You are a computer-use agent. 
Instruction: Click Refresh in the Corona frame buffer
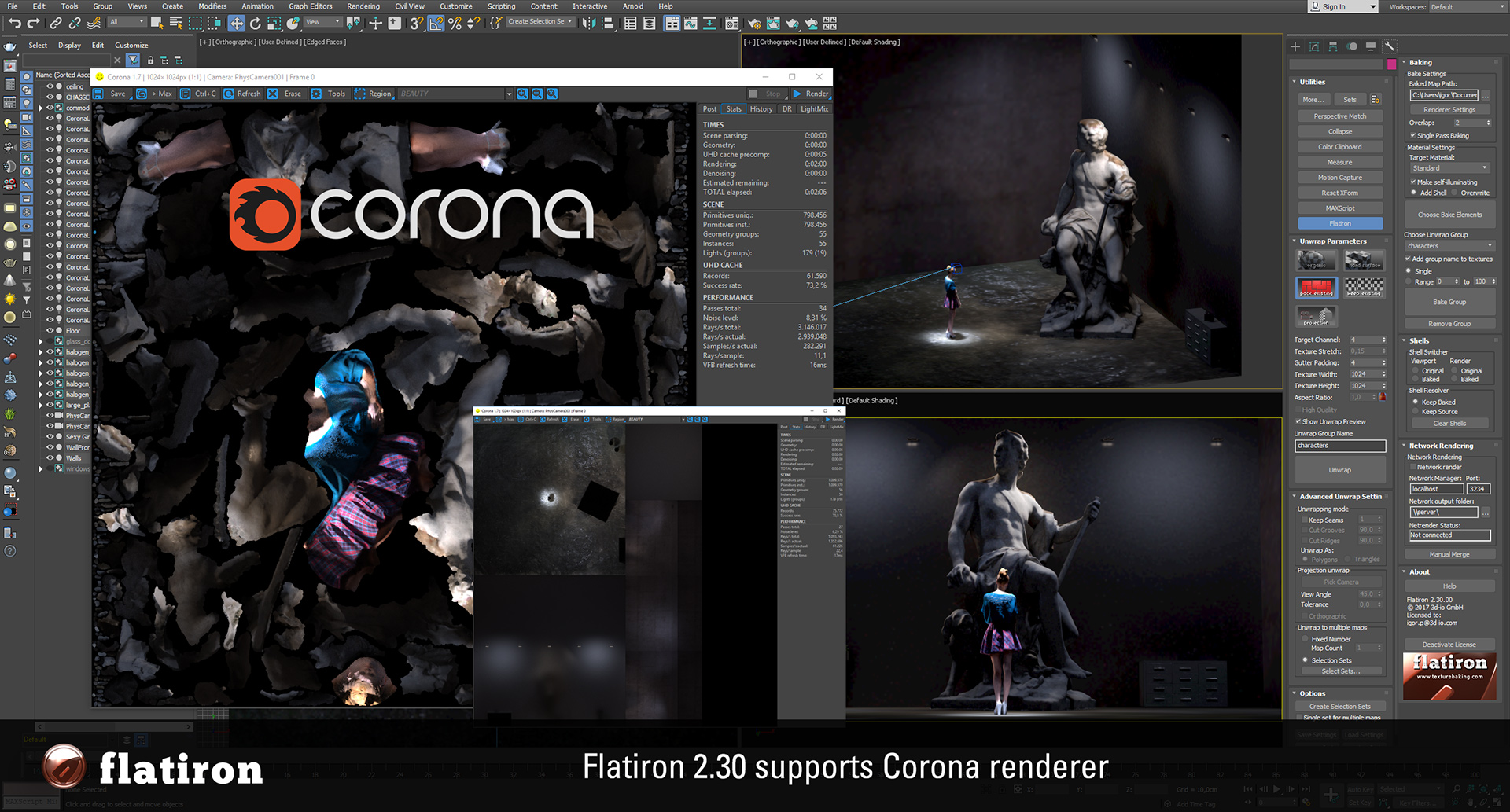click(242, 94)
